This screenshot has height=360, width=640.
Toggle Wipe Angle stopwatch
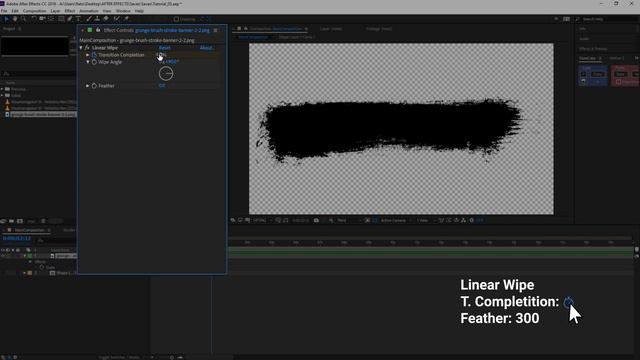(x=94, y=62)
